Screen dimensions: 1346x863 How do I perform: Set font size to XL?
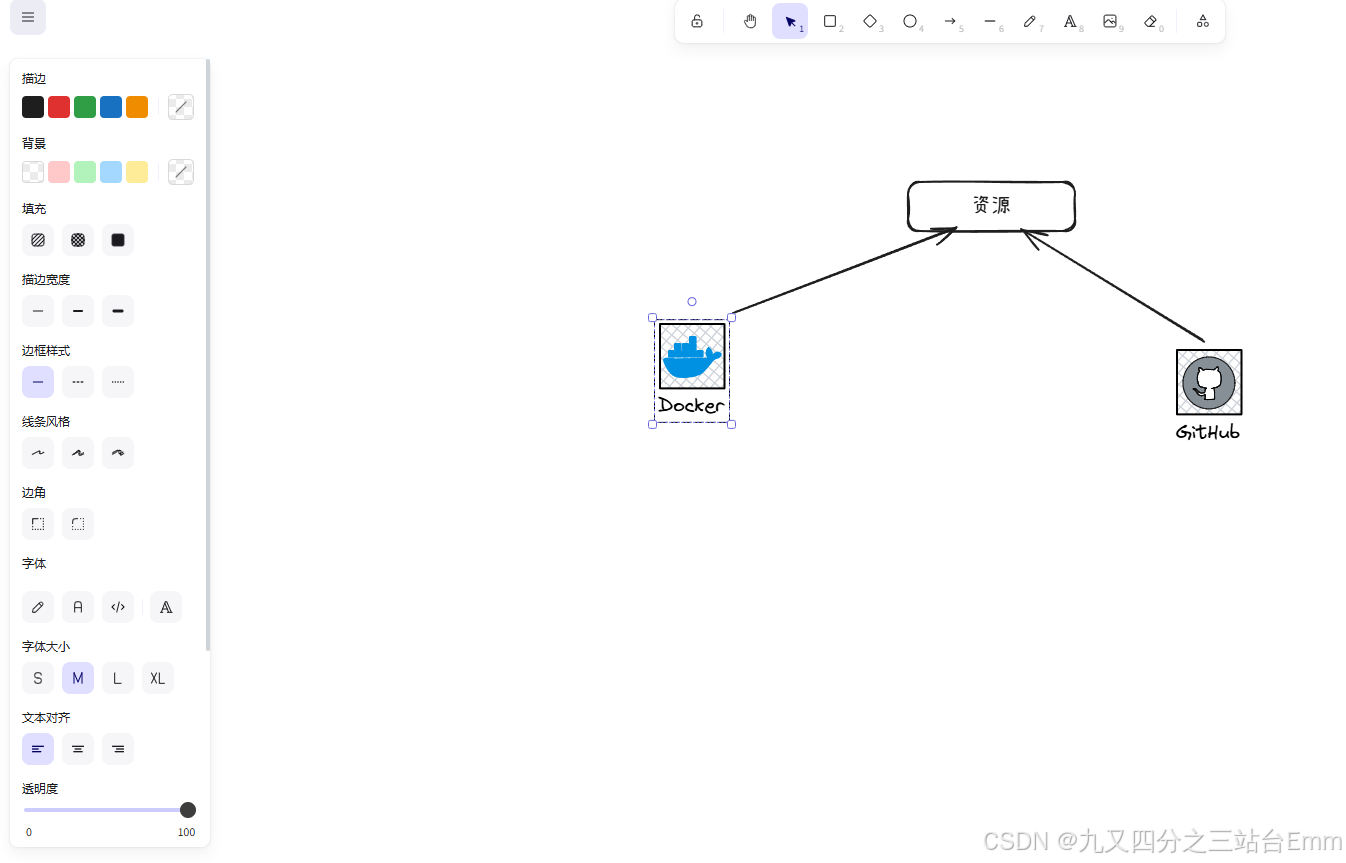158,678
